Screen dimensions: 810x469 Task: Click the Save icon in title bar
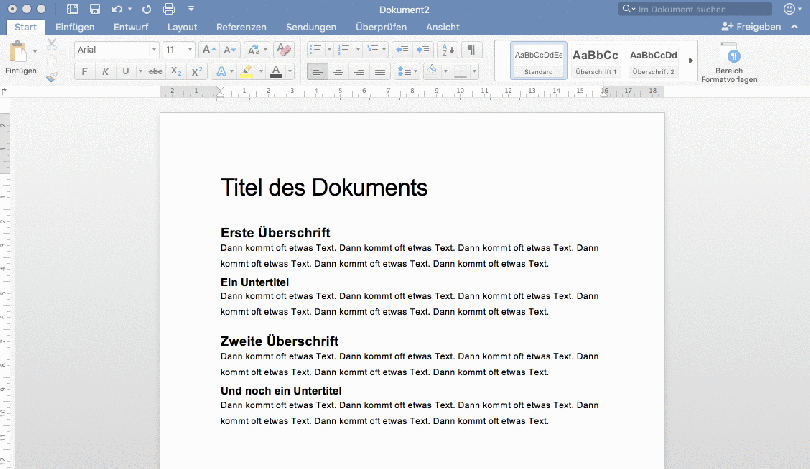click(94, 9)
